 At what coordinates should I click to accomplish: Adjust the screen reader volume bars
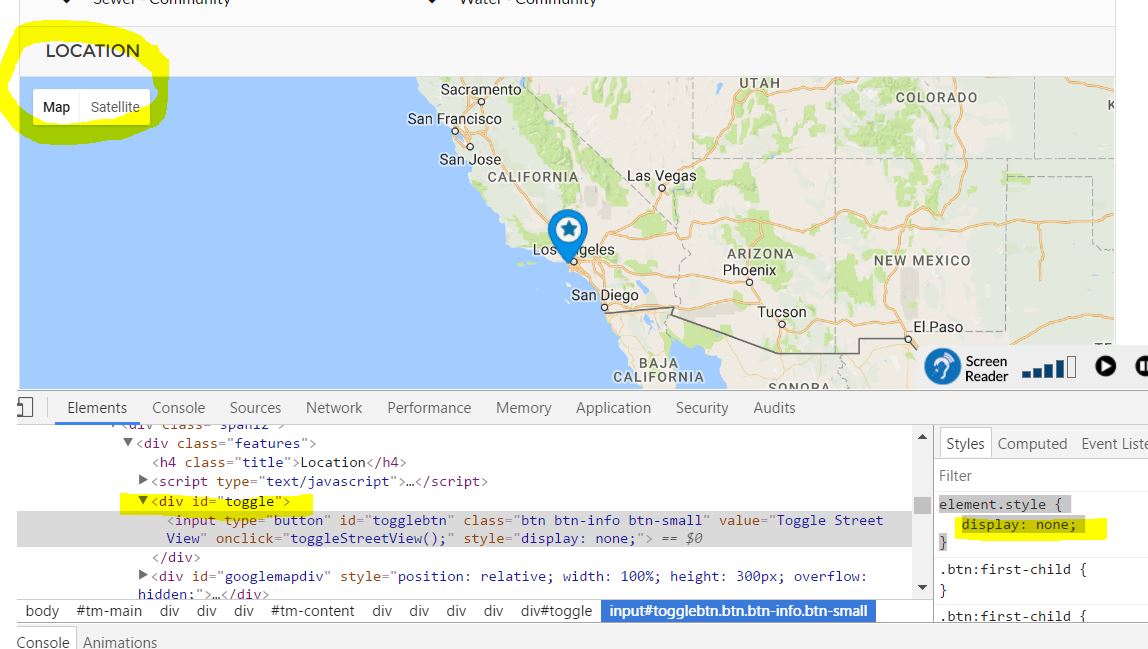[x=1049, y=367]
